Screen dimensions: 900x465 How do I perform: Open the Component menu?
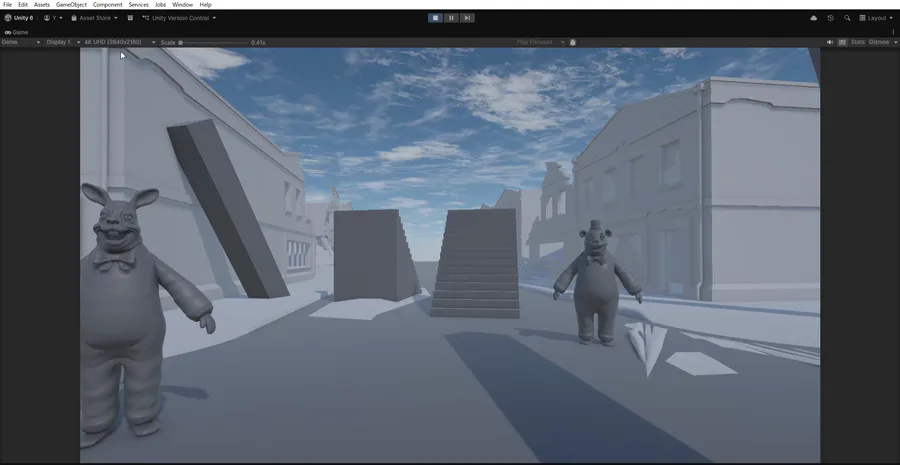(107, 5)
